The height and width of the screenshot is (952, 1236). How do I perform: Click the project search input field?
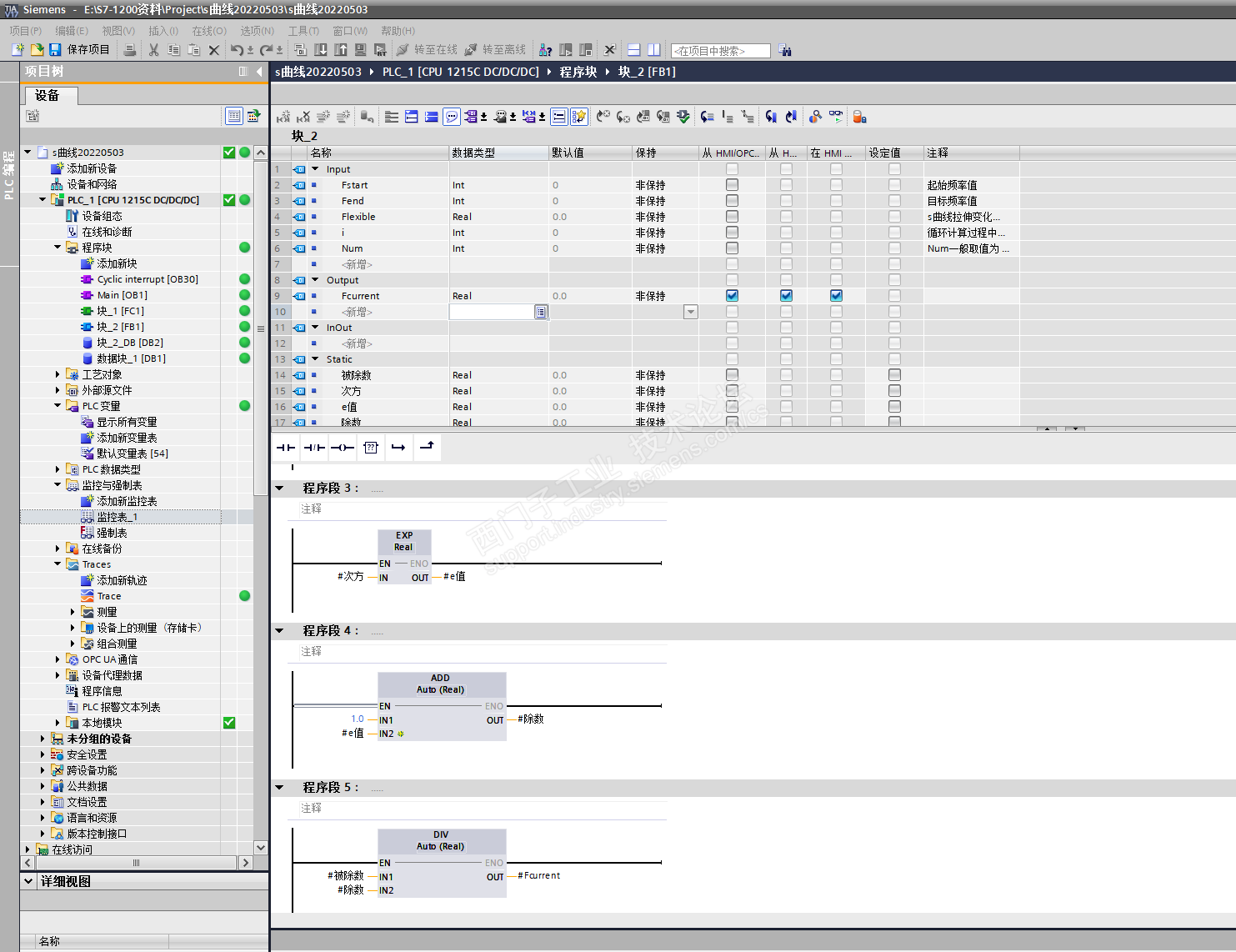[720, 51]
